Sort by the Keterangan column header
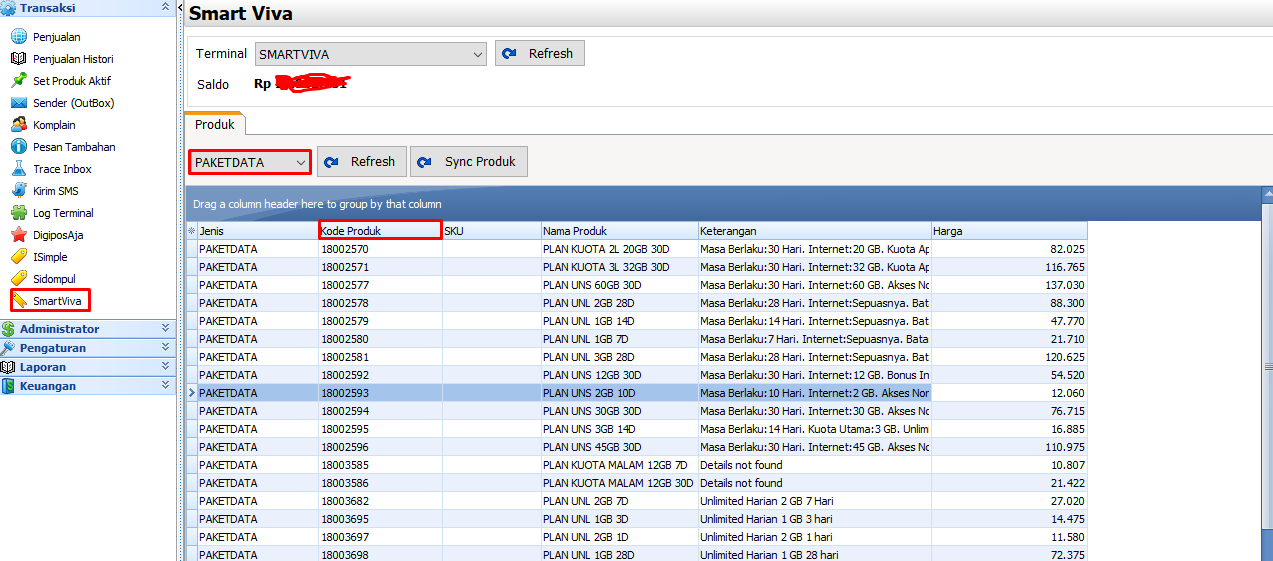The width and height of the screenshot is (1273, 561). coord(814,231)
